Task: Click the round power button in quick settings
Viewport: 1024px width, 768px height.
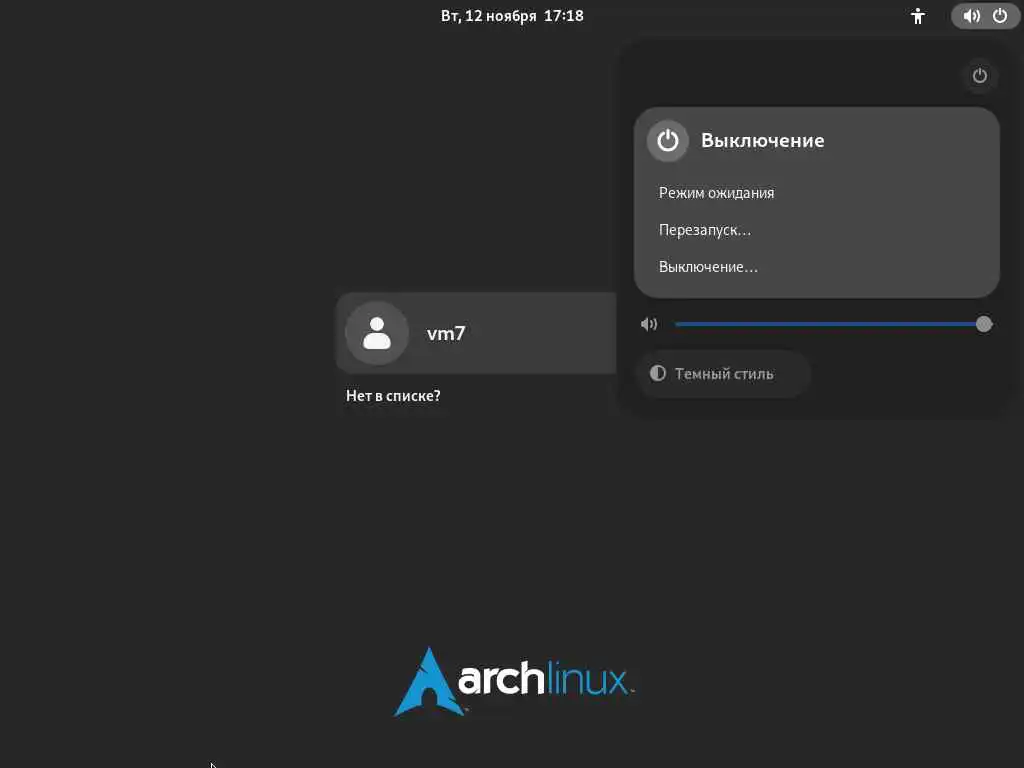Action: (x=980, y=76)
